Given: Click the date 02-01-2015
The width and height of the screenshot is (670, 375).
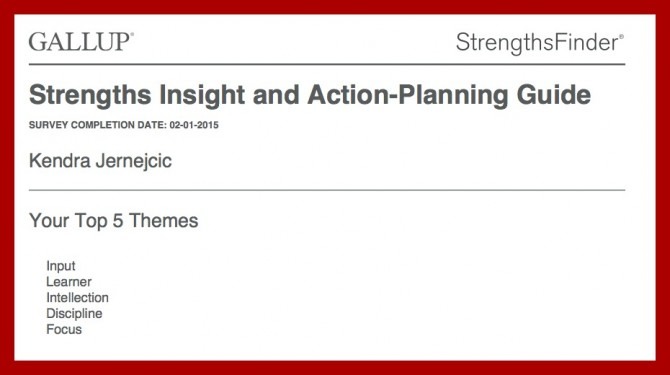Looking at the screenshot, I should coord(194,125).
